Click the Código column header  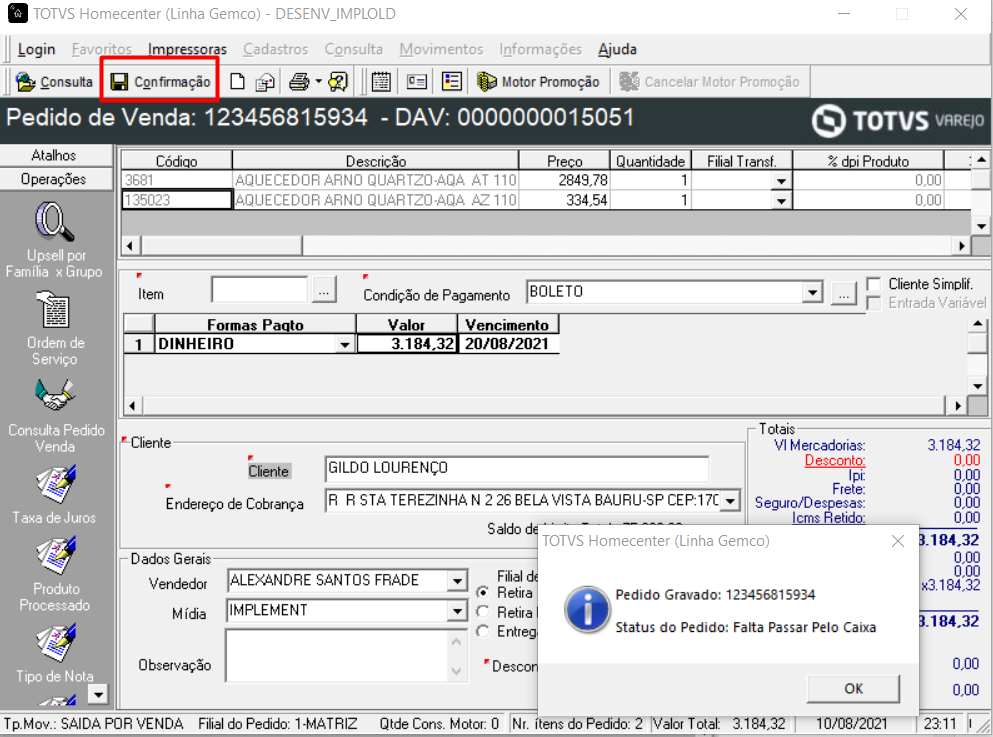pyautogui.click(x=177, y=161)
